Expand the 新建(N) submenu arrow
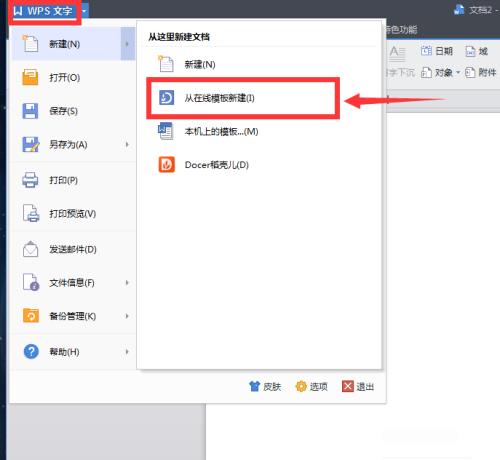Screen dimensions: 500x460 127,44
